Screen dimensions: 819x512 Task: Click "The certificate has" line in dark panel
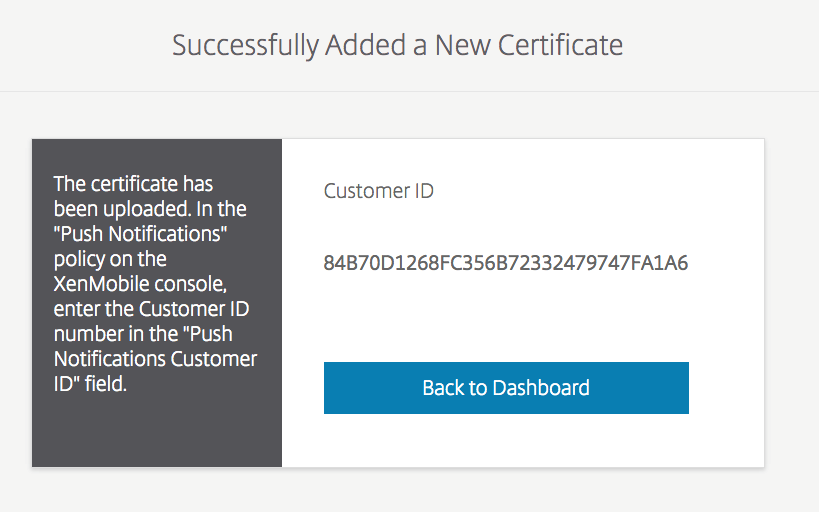click(133, 184)
